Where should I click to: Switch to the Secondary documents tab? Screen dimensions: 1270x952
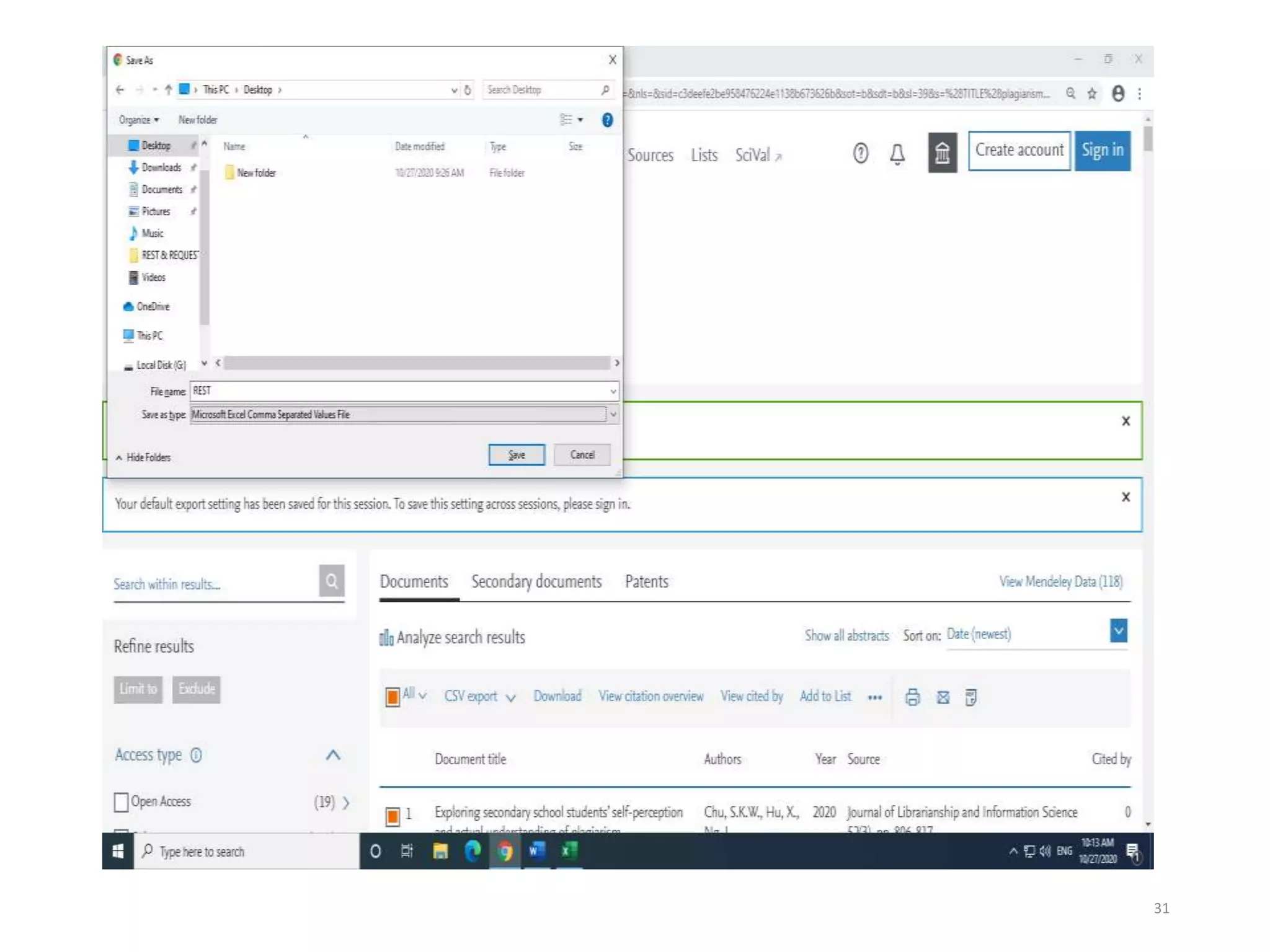(536, 581)
